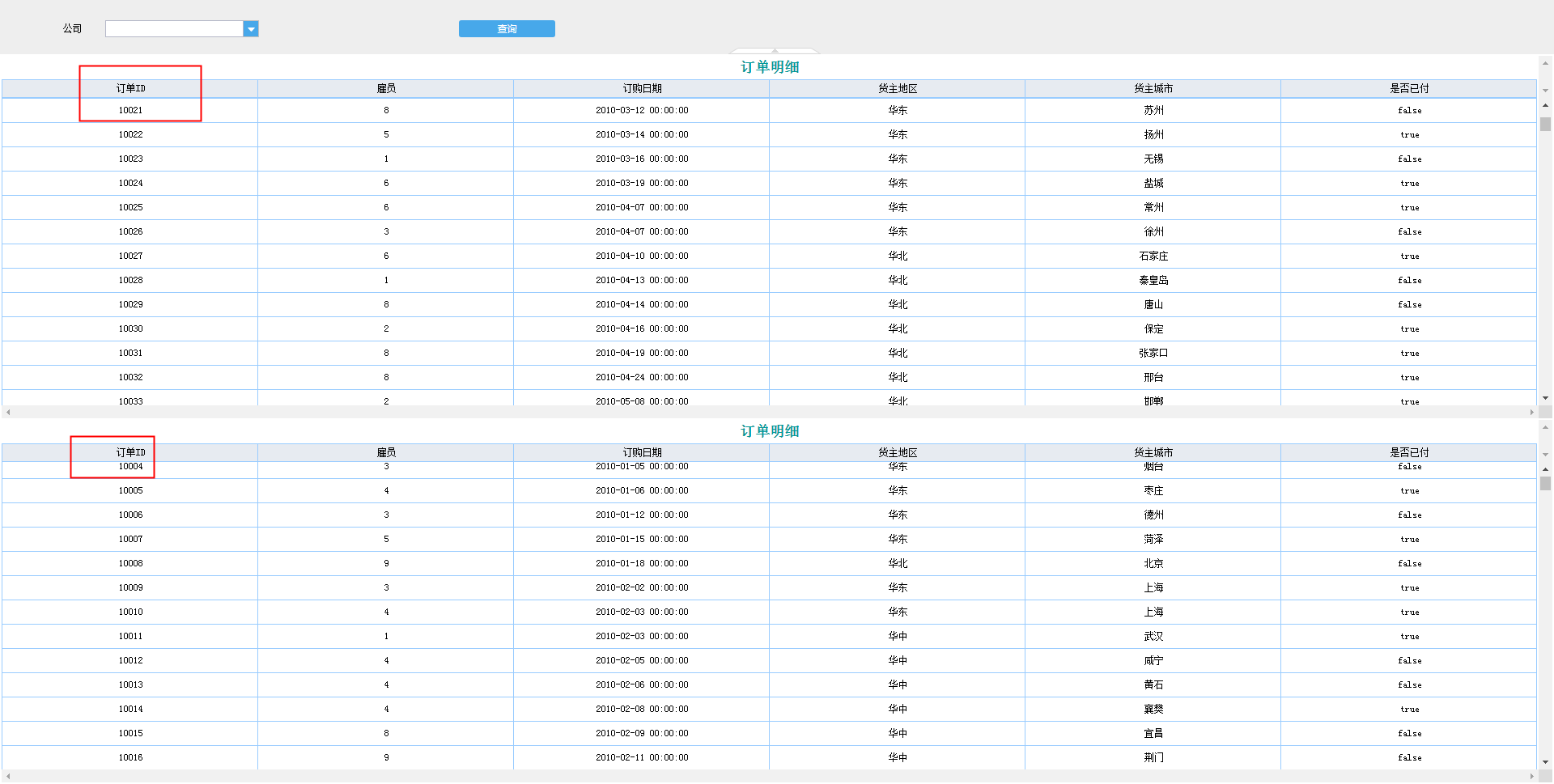Screen dimensions: 1554x784
Task: Select city cell 唐山
Action: point(1153,304)
